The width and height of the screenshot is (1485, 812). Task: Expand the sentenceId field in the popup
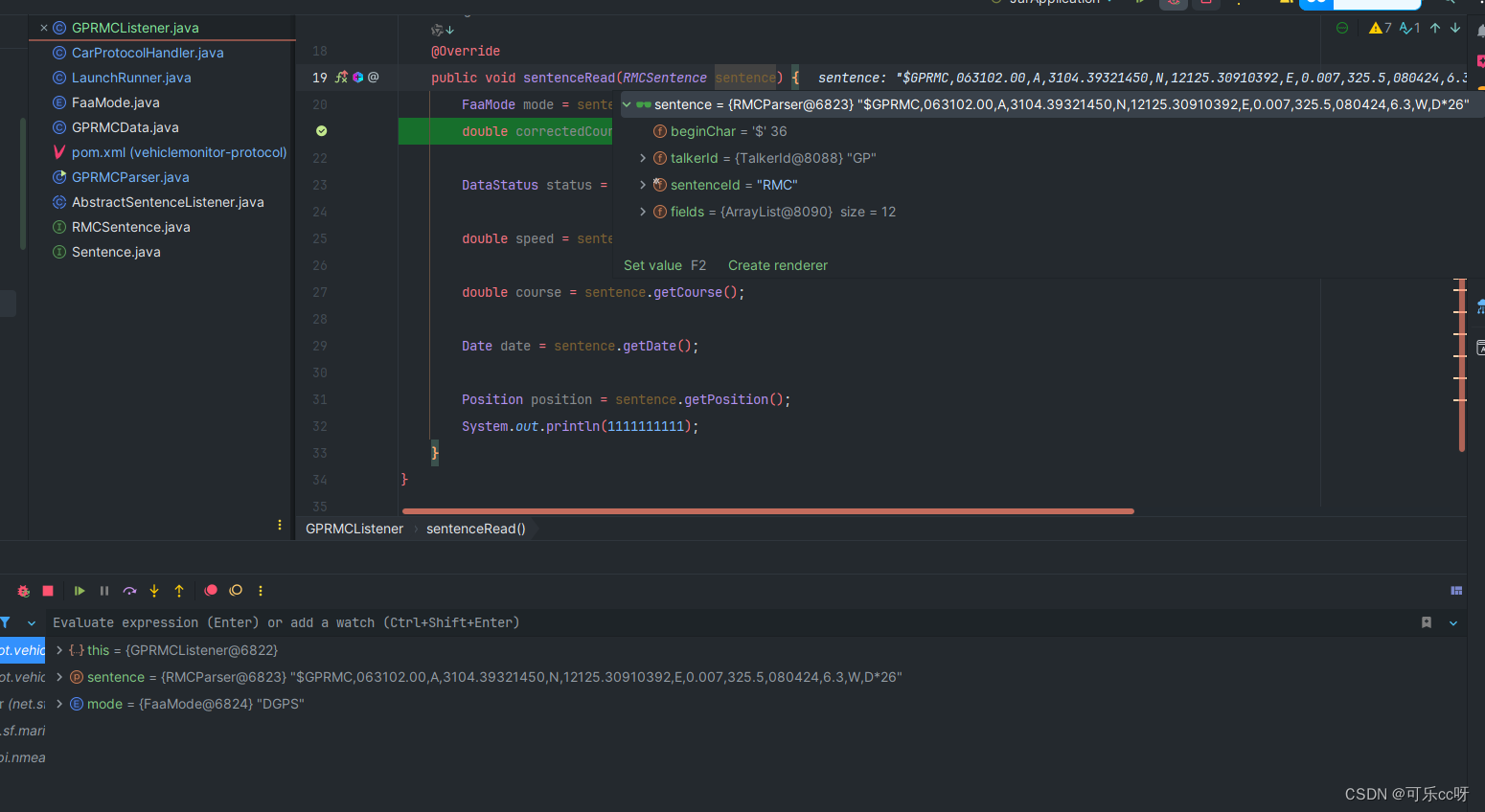pos(643,185)
